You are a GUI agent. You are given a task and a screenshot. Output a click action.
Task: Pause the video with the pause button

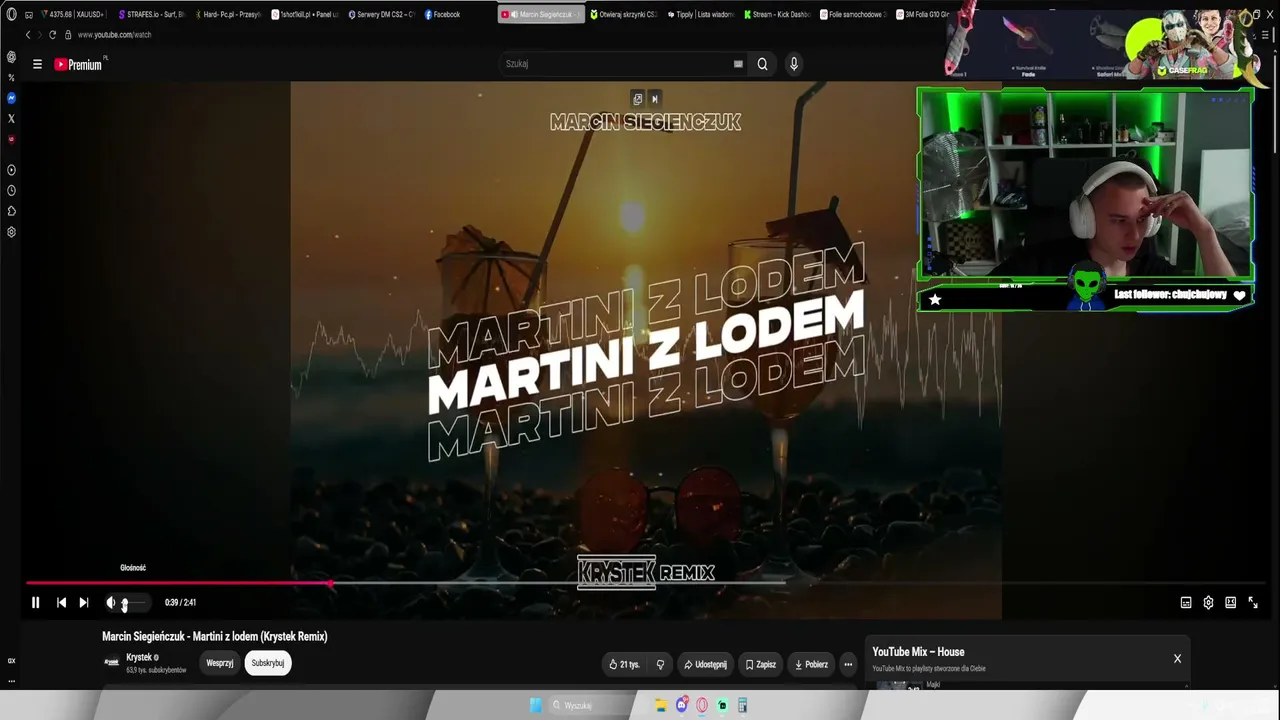35,603
